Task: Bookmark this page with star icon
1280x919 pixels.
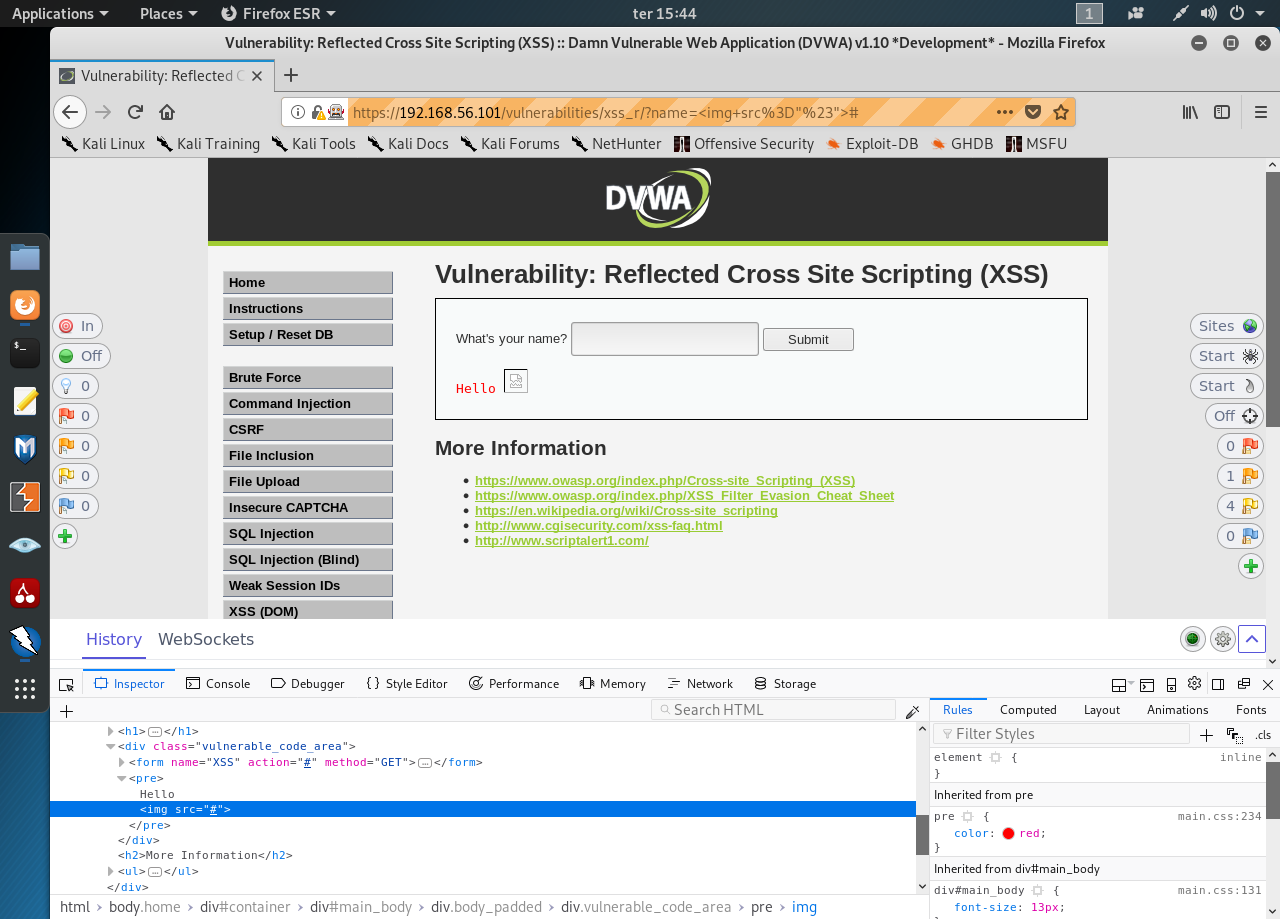Action: [1061, 112]
